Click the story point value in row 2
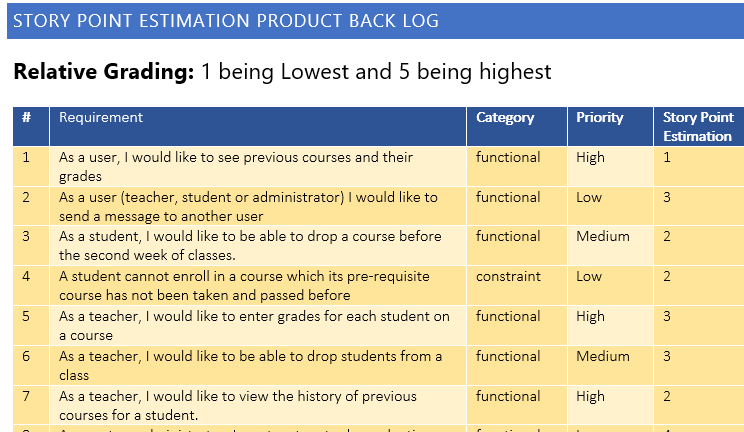 click(667, 197)
